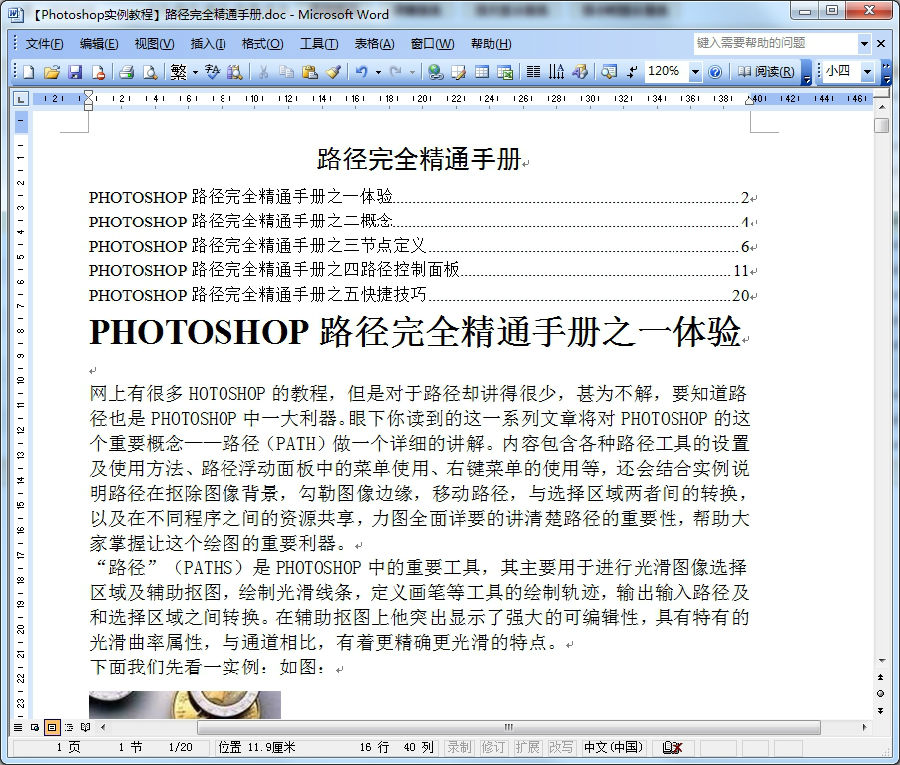Open the 帮助(H) menu
Viewport: 900px width, 765px height.
pos(491,44)
